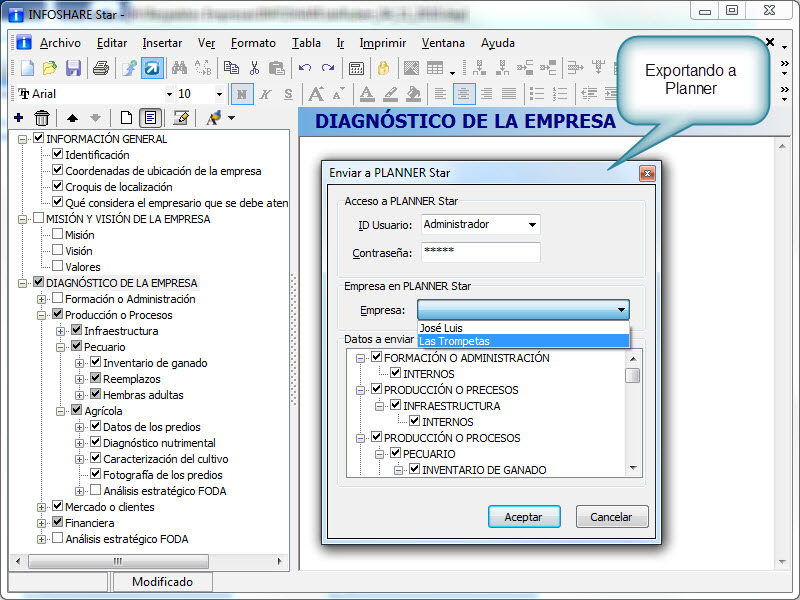Collapse the MISIÓN Y VISIÓN DE LA EMPRESA node
Viewport: 800px width, 600px height.
click(22, 219)
